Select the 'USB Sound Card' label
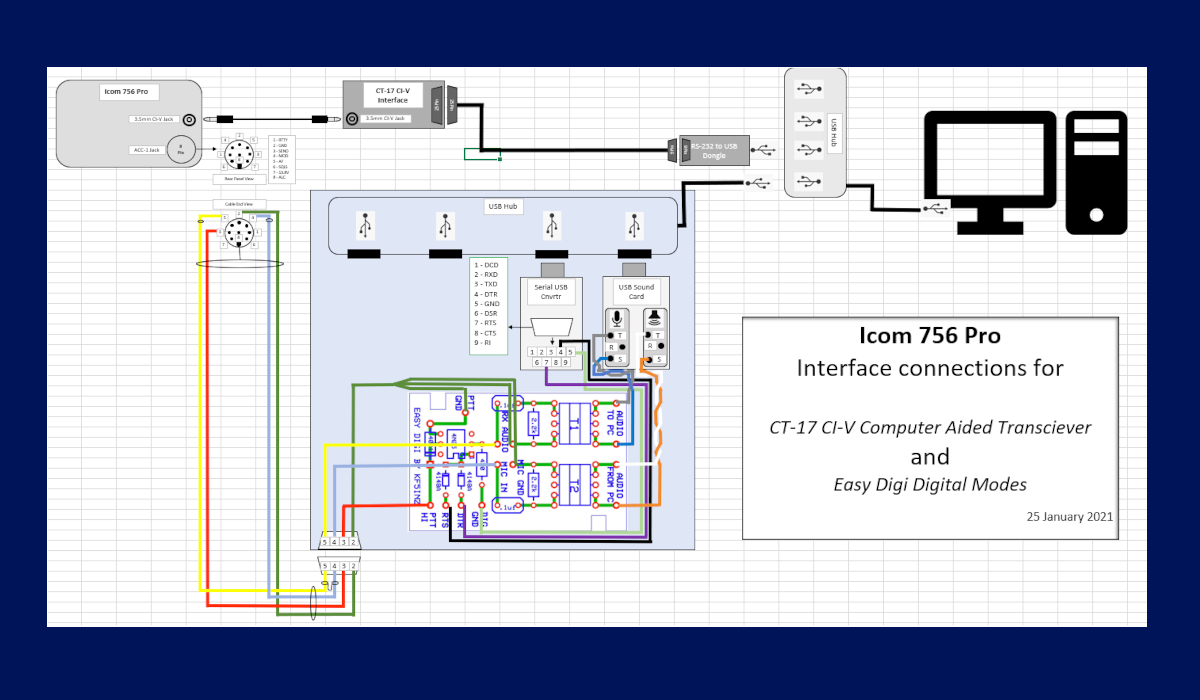The image size is (1200, 700). (x=636, y=292)
